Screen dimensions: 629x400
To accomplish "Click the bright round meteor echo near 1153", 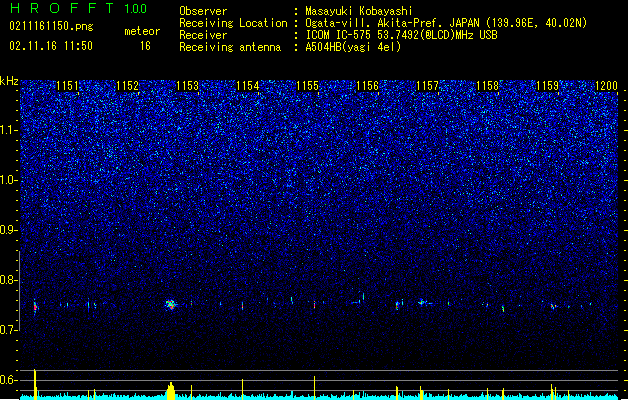I will click(x=171, y=305).
